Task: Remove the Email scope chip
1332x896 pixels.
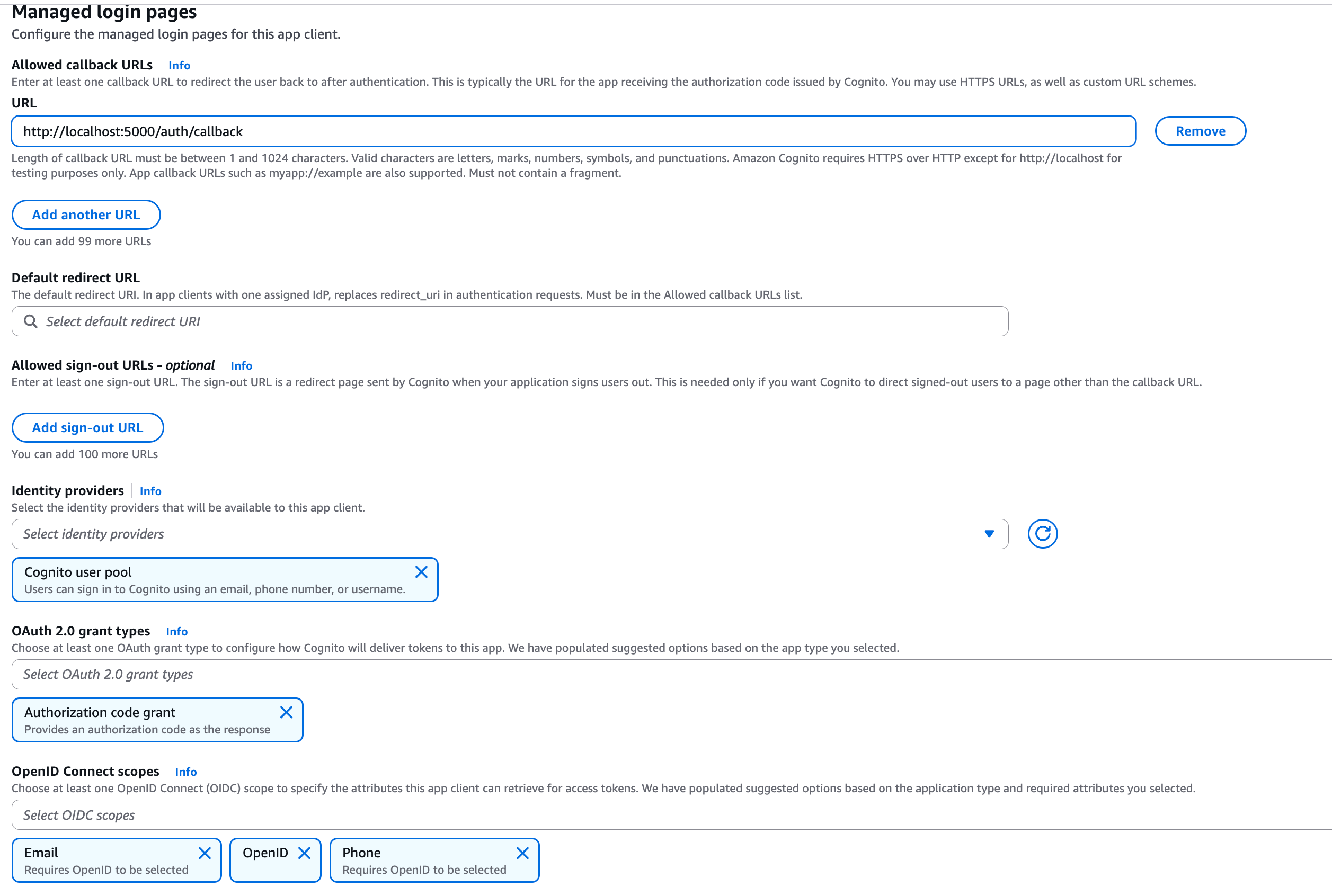Action: (x=205, y=853)
